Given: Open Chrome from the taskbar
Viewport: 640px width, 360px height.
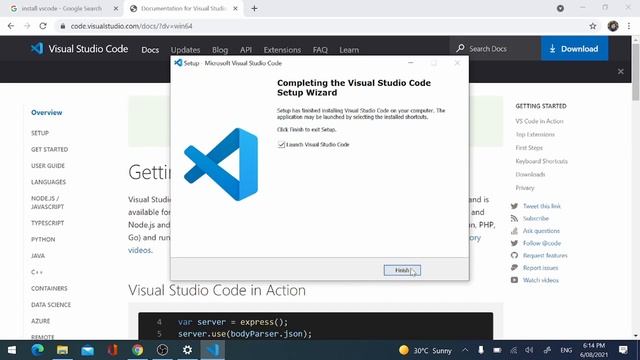Looking at the screenshot, I should pos(138,350).
